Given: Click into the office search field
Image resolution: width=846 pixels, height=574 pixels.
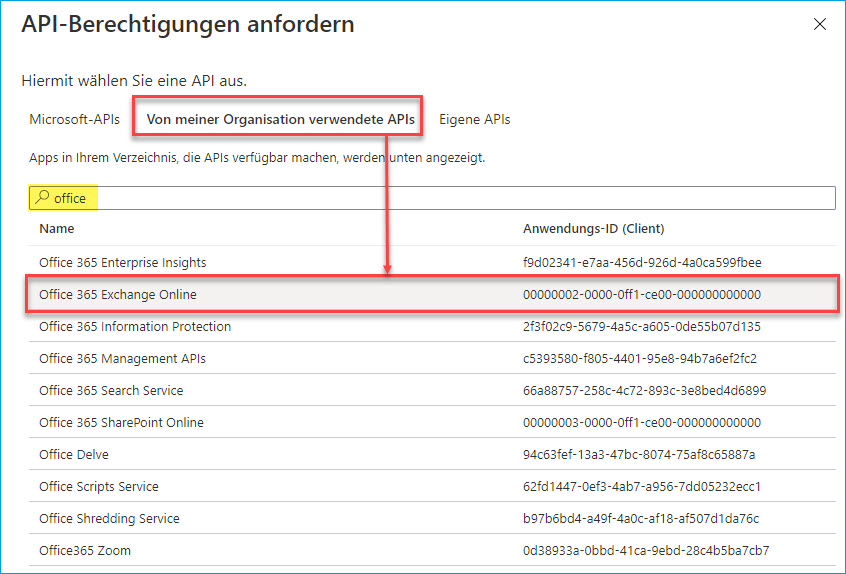Looking at the screenshot, I should (432, 198).
